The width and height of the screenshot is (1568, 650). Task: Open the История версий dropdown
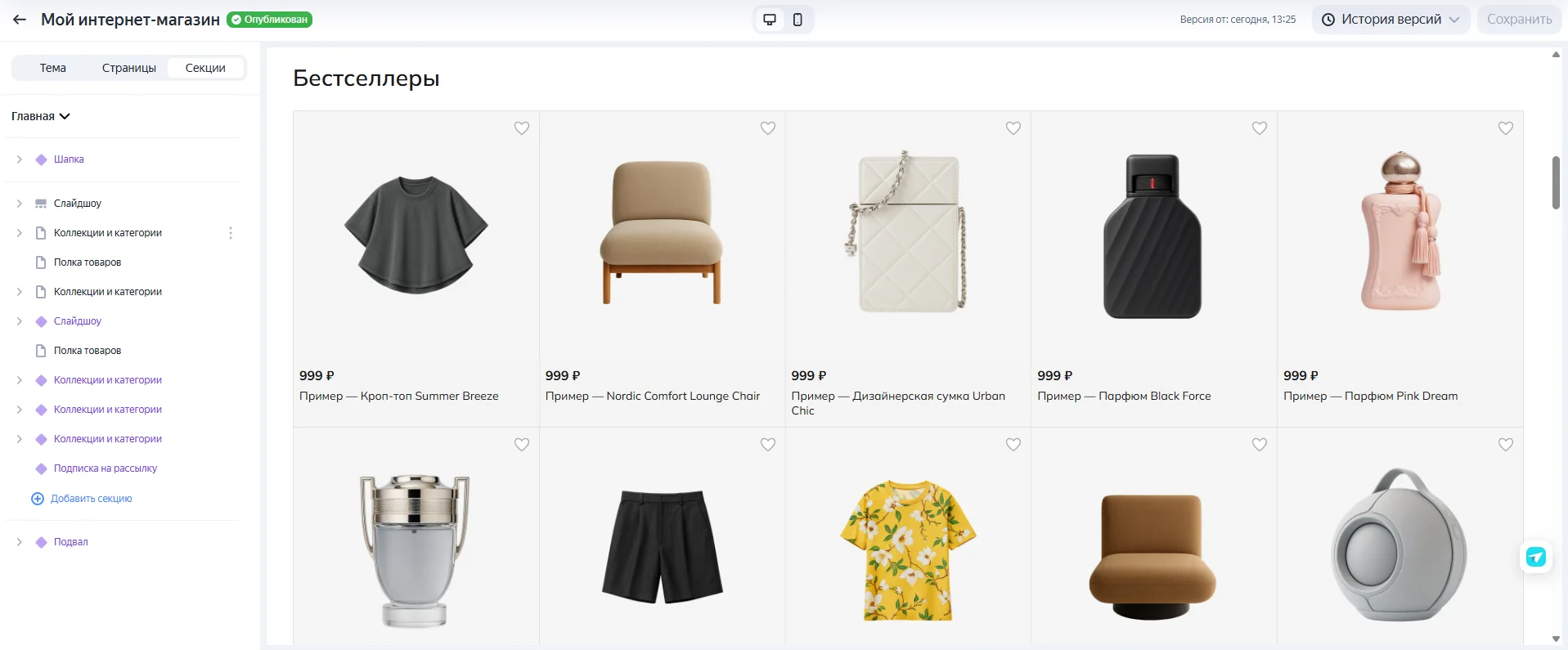1391,20
